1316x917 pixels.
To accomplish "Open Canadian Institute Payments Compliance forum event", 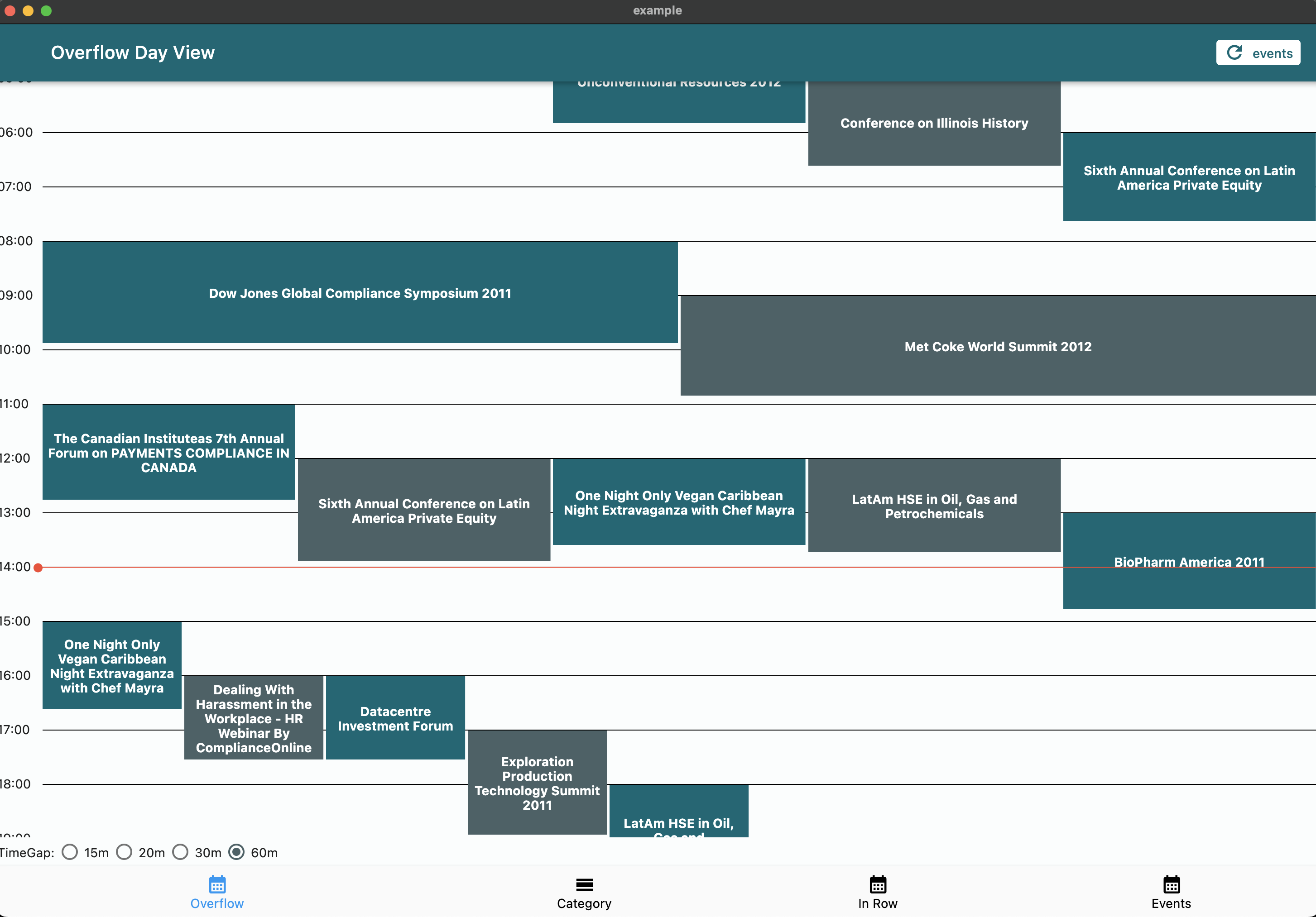I will click(x=168, y=453).
